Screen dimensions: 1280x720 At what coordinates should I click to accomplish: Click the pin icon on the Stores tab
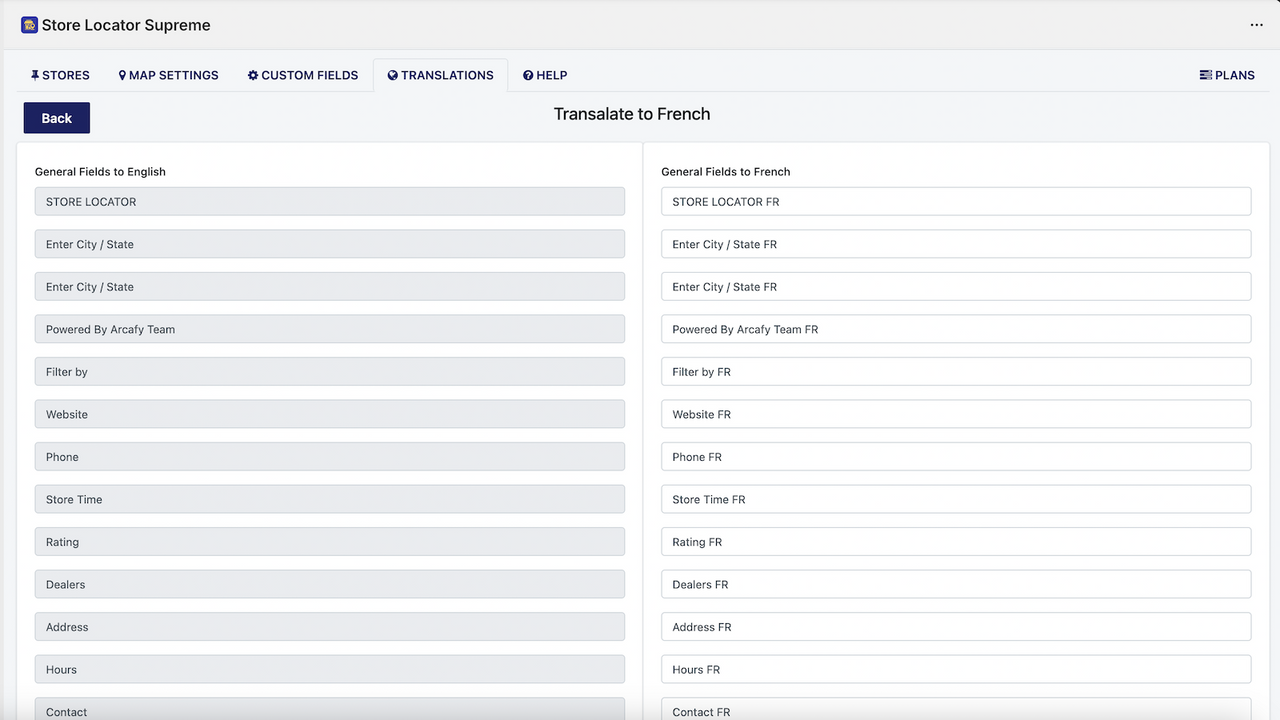[35, 75]
